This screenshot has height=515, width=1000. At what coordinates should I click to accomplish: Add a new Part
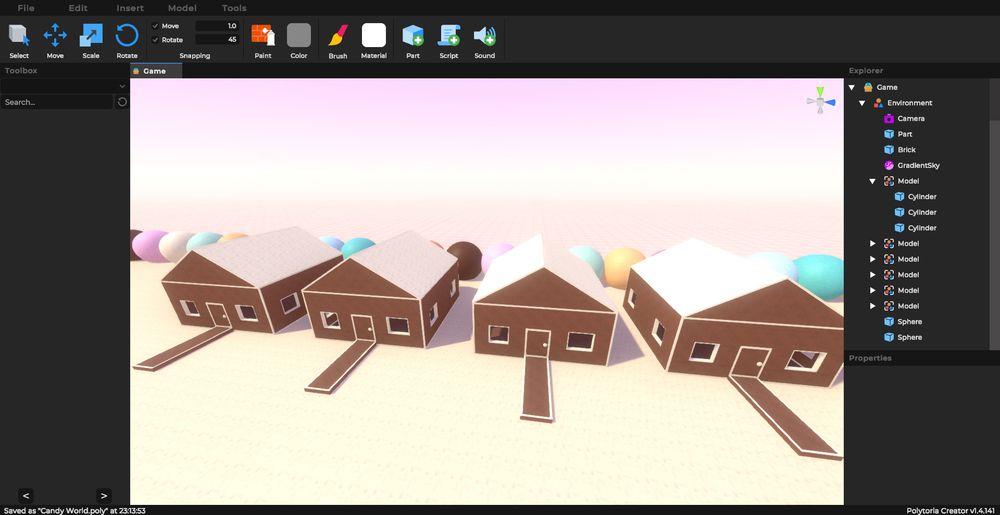pyautogui.click(x=413, y=41)
